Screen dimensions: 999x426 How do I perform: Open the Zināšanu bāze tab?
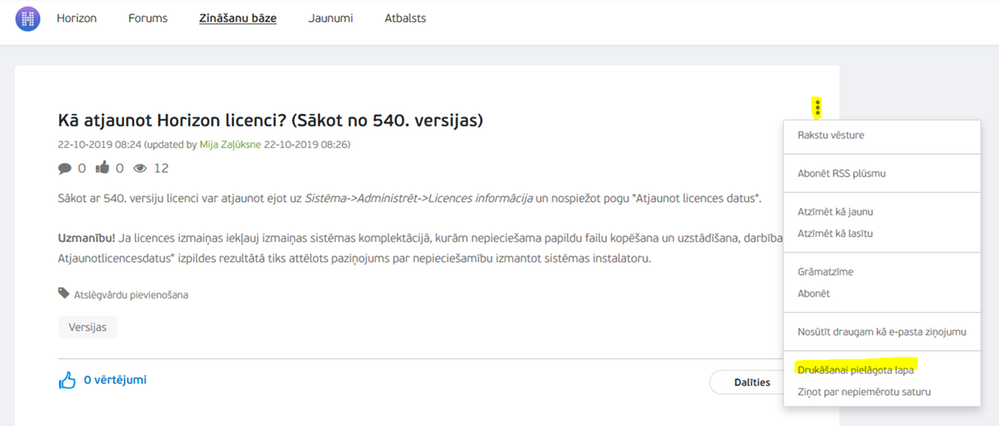(238, 18)
